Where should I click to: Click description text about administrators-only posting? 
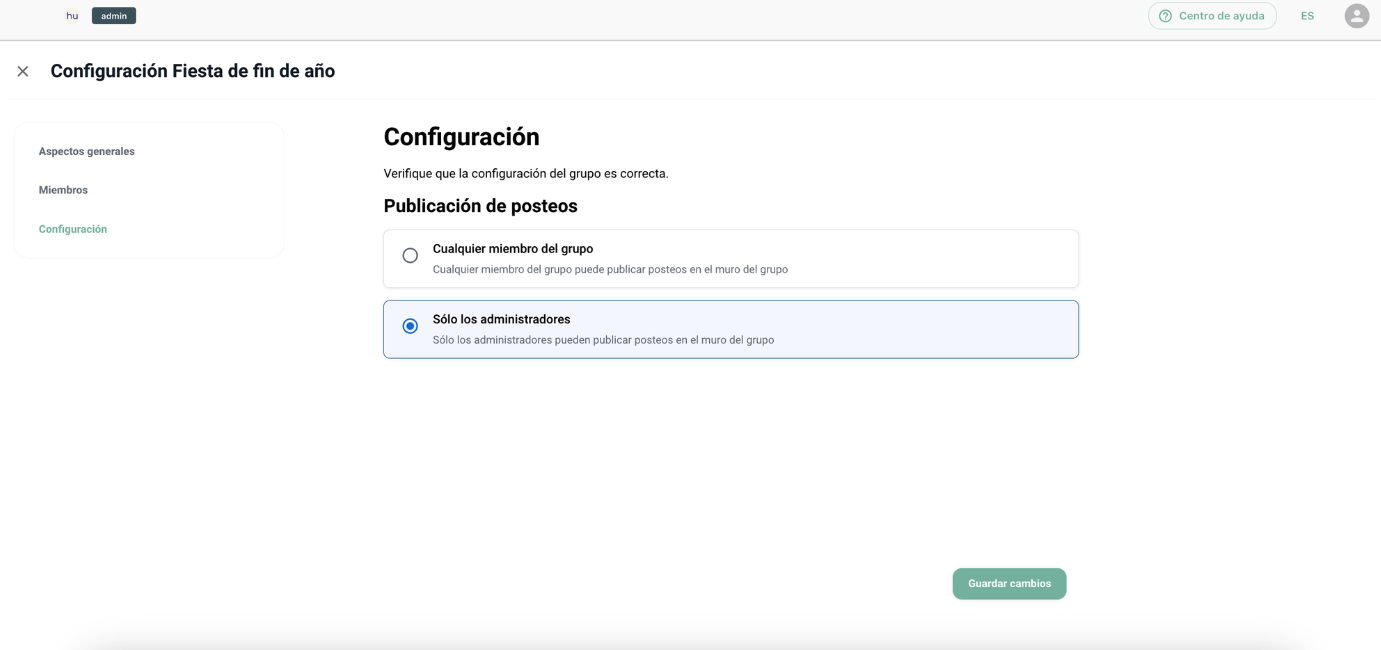(603, 340)
